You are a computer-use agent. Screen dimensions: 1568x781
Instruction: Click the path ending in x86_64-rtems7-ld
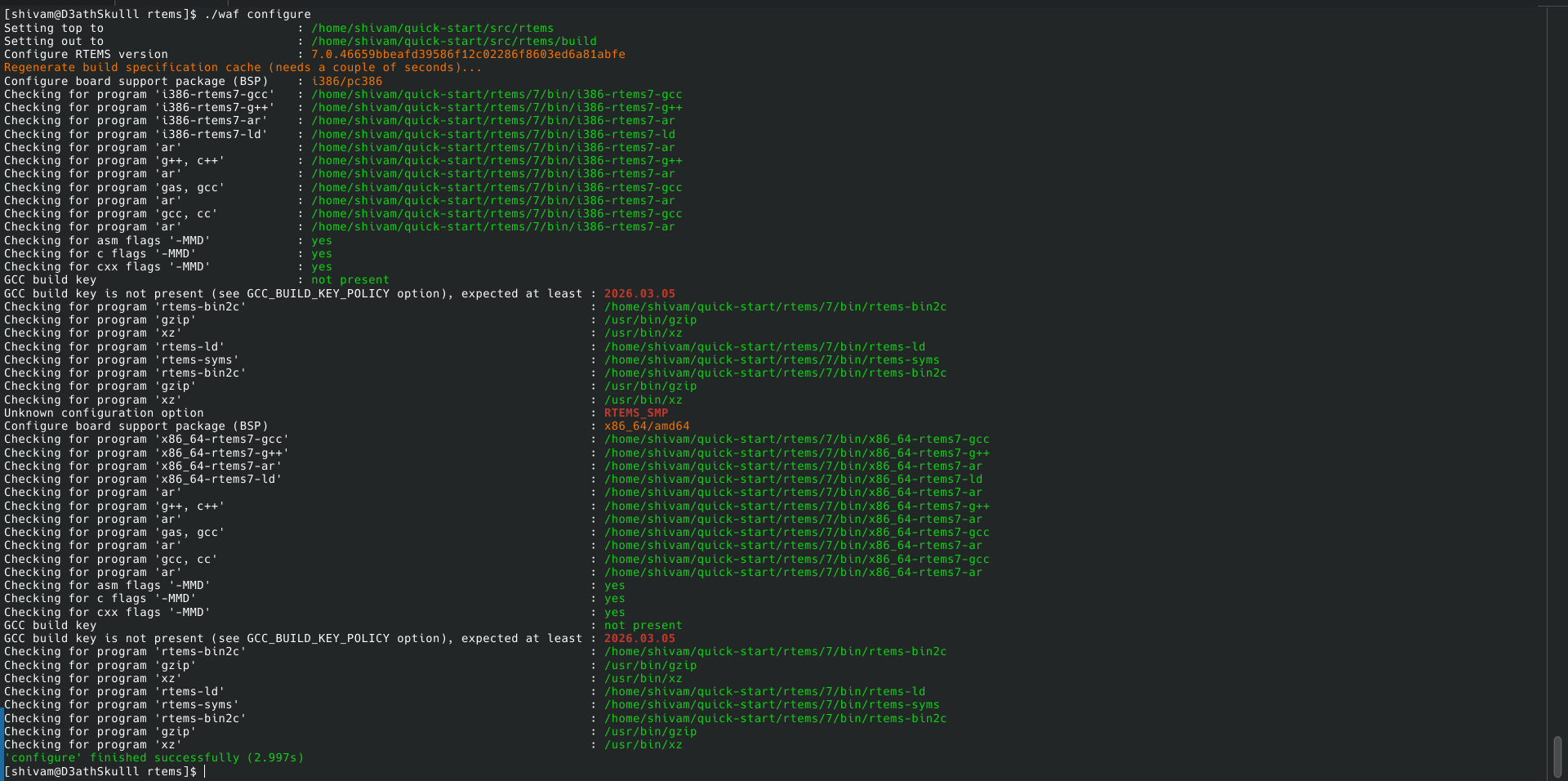tap(793, 480)
